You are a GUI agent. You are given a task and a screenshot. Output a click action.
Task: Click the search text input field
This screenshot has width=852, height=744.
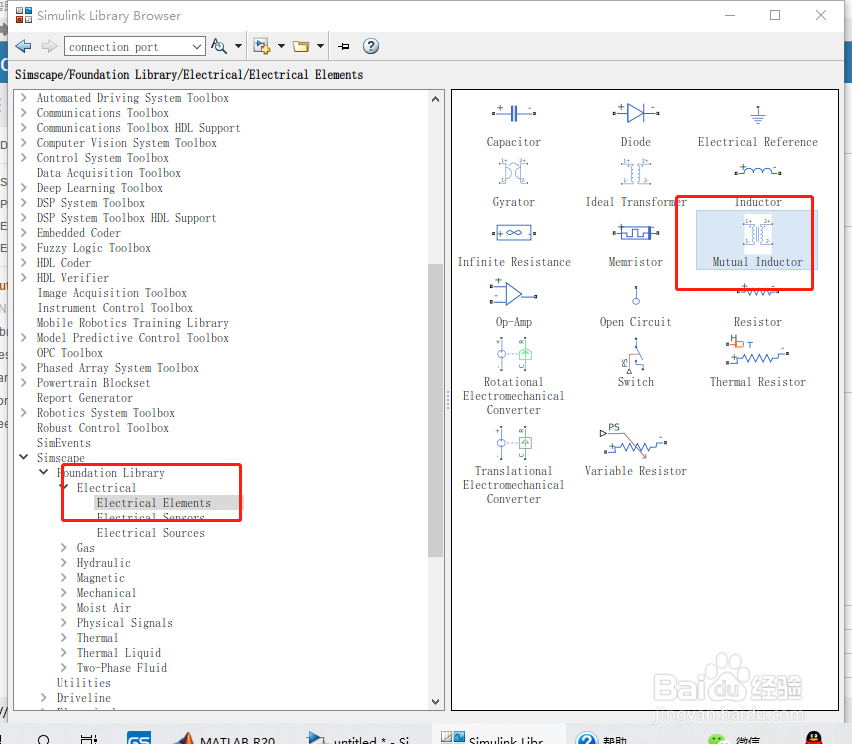point(128,47)
